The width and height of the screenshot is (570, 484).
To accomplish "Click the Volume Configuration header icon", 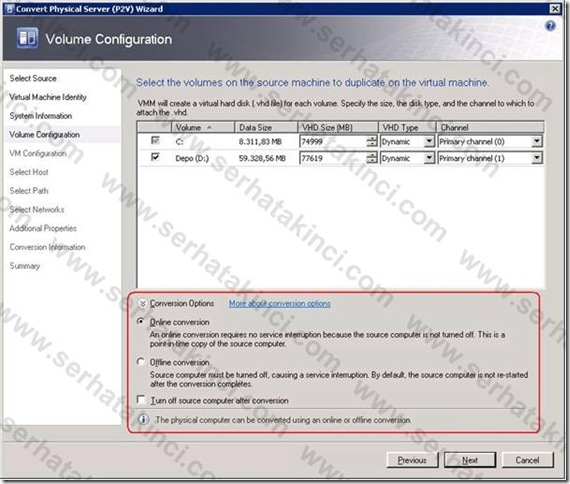I will point(27,38).
